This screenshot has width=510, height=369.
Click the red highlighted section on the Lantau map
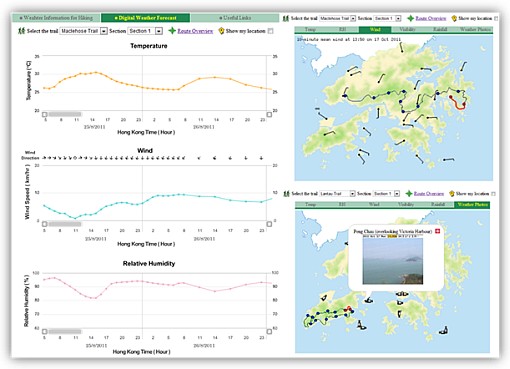click(348, 309)
